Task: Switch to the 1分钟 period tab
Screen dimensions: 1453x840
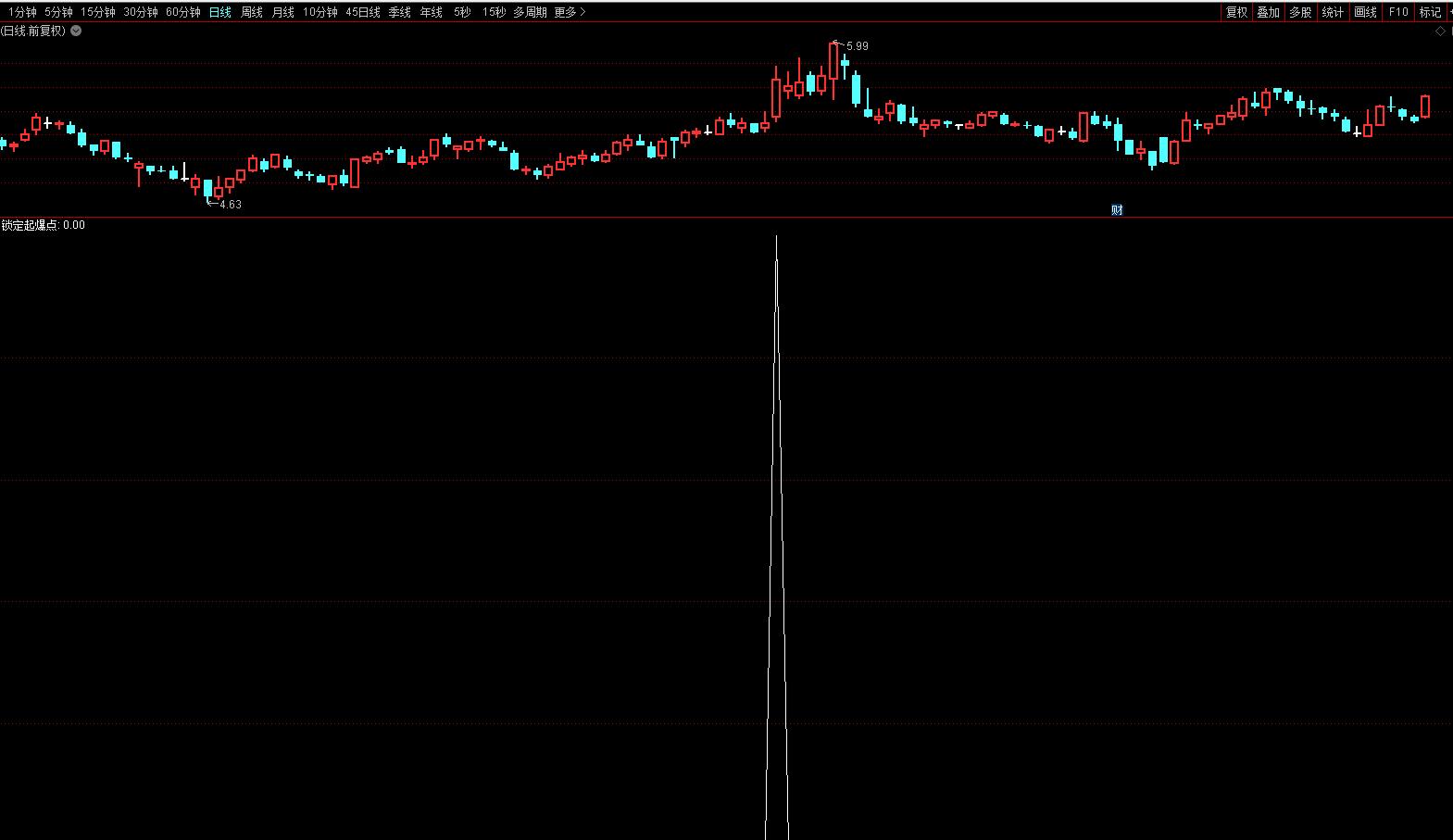Action: 22,12
